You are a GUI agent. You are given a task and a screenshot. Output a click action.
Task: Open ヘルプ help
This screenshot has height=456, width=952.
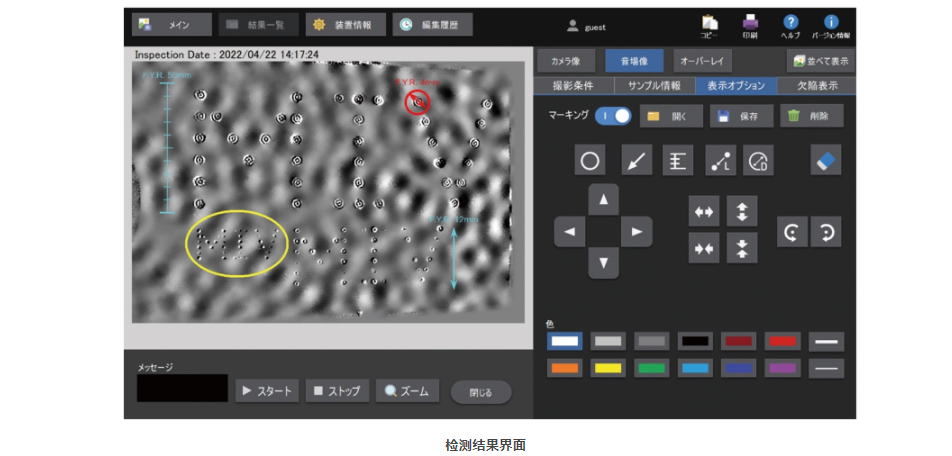click(x=790, y=27)
